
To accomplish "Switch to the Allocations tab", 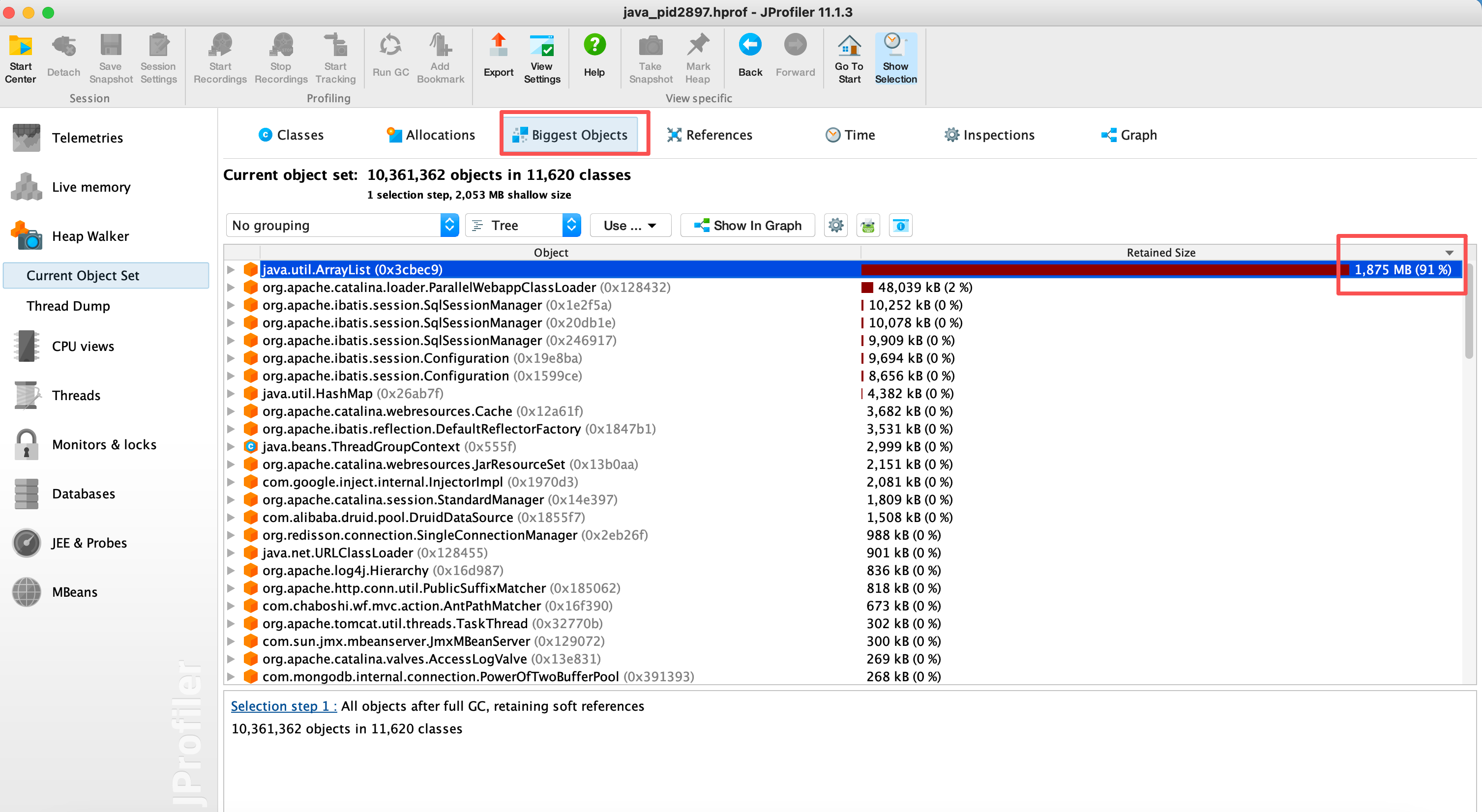I will pyautogui.click(x=432, y=135).
